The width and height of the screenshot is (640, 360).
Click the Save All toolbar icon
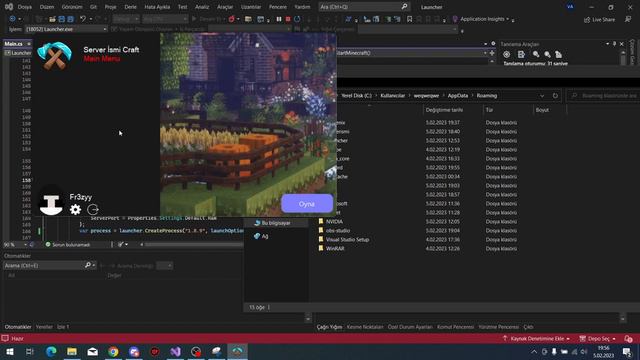click(70, 19)
